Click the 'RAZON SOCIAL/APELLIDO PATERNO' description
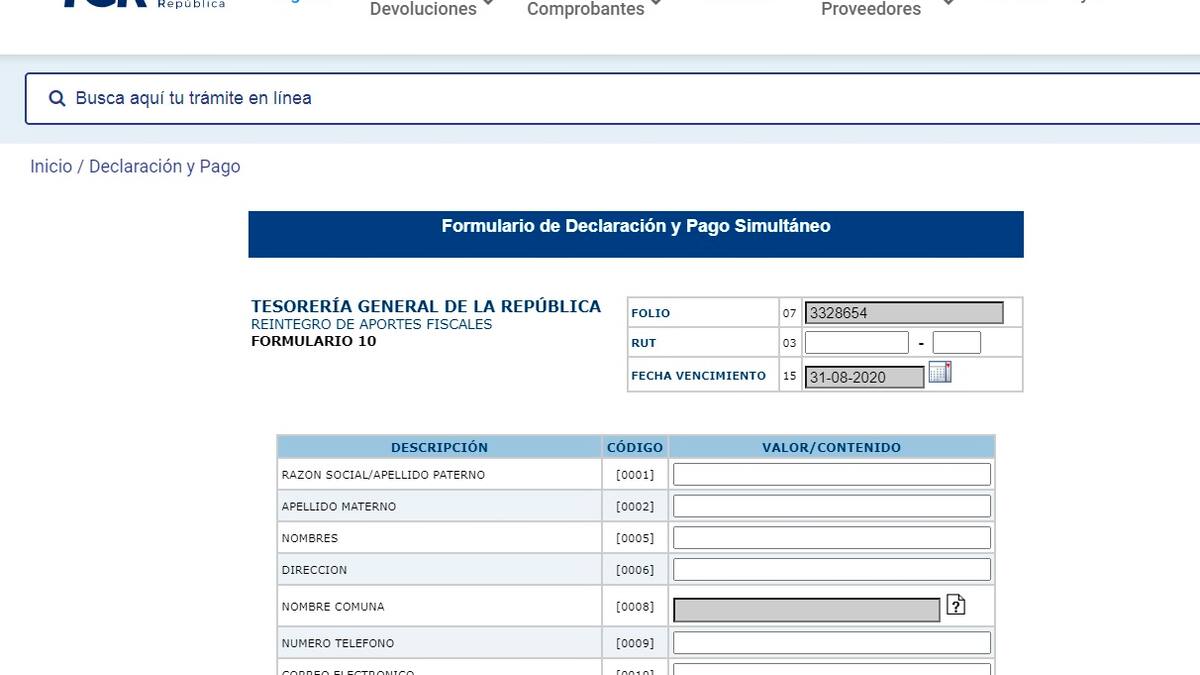This screenshot has height=675, width=1200. point(439,475)
